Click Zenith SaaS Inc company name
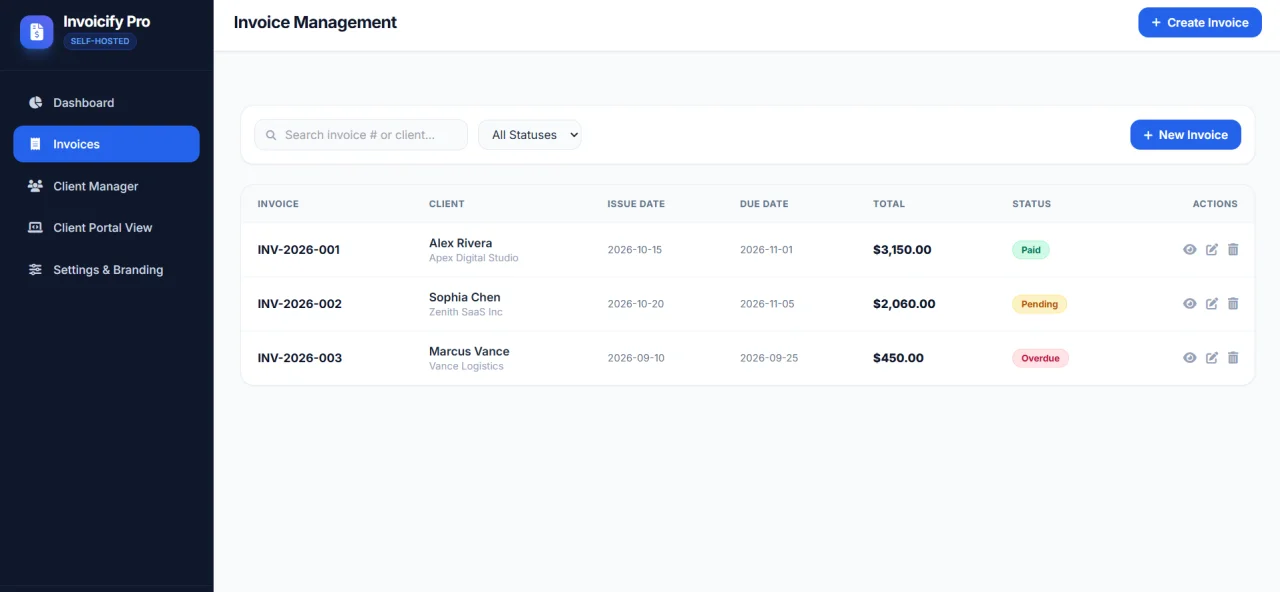 pos(466,312)
